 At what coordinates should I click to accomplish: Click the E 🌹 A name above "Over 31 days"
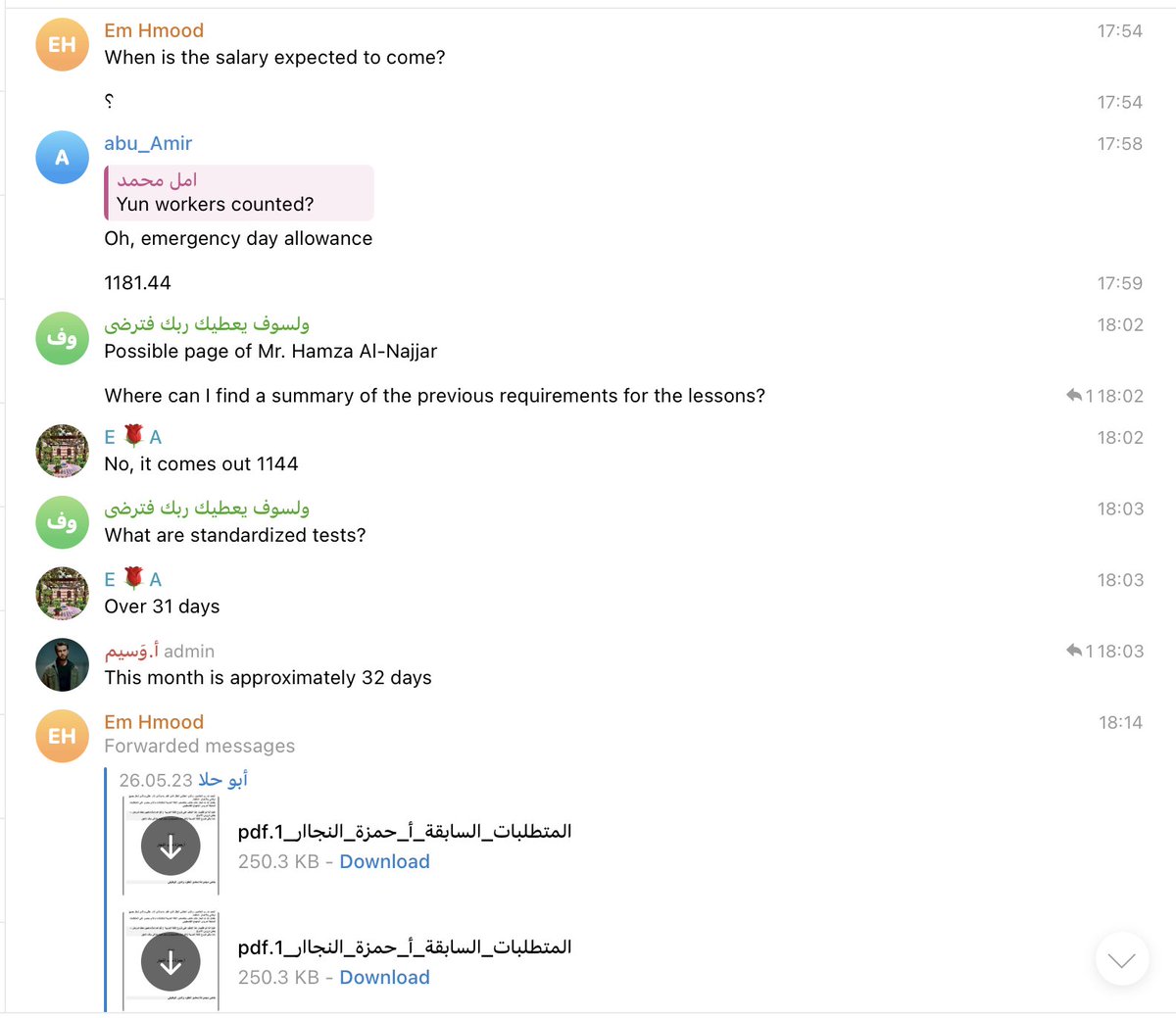coord(133,579)
